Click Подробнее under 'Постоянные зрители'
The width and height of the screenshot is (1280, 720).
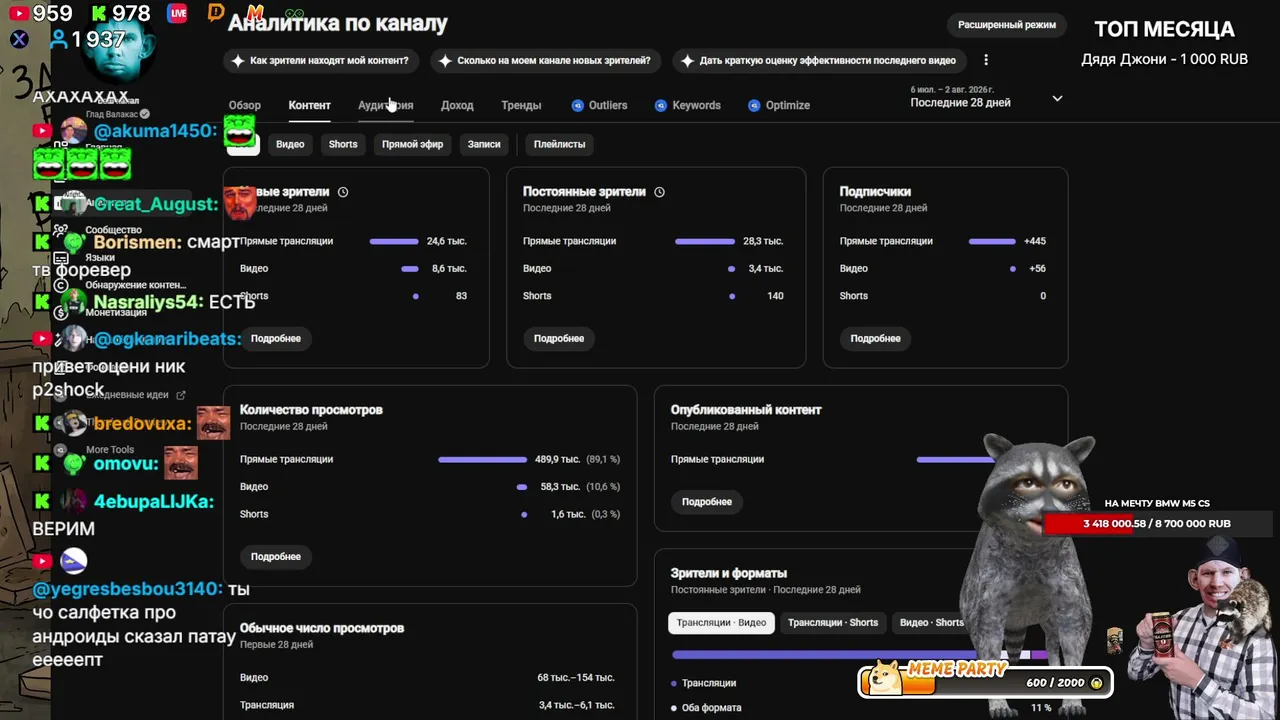[x=559, y=338]
